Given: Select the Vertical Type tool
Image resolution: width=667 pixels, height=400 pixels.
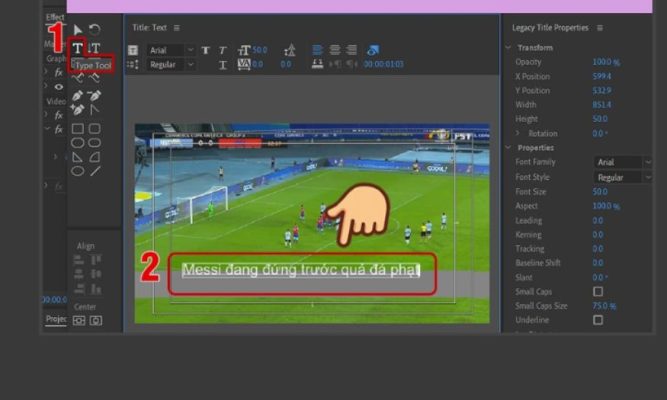Looking at the screenshot, I should point(95,48).
